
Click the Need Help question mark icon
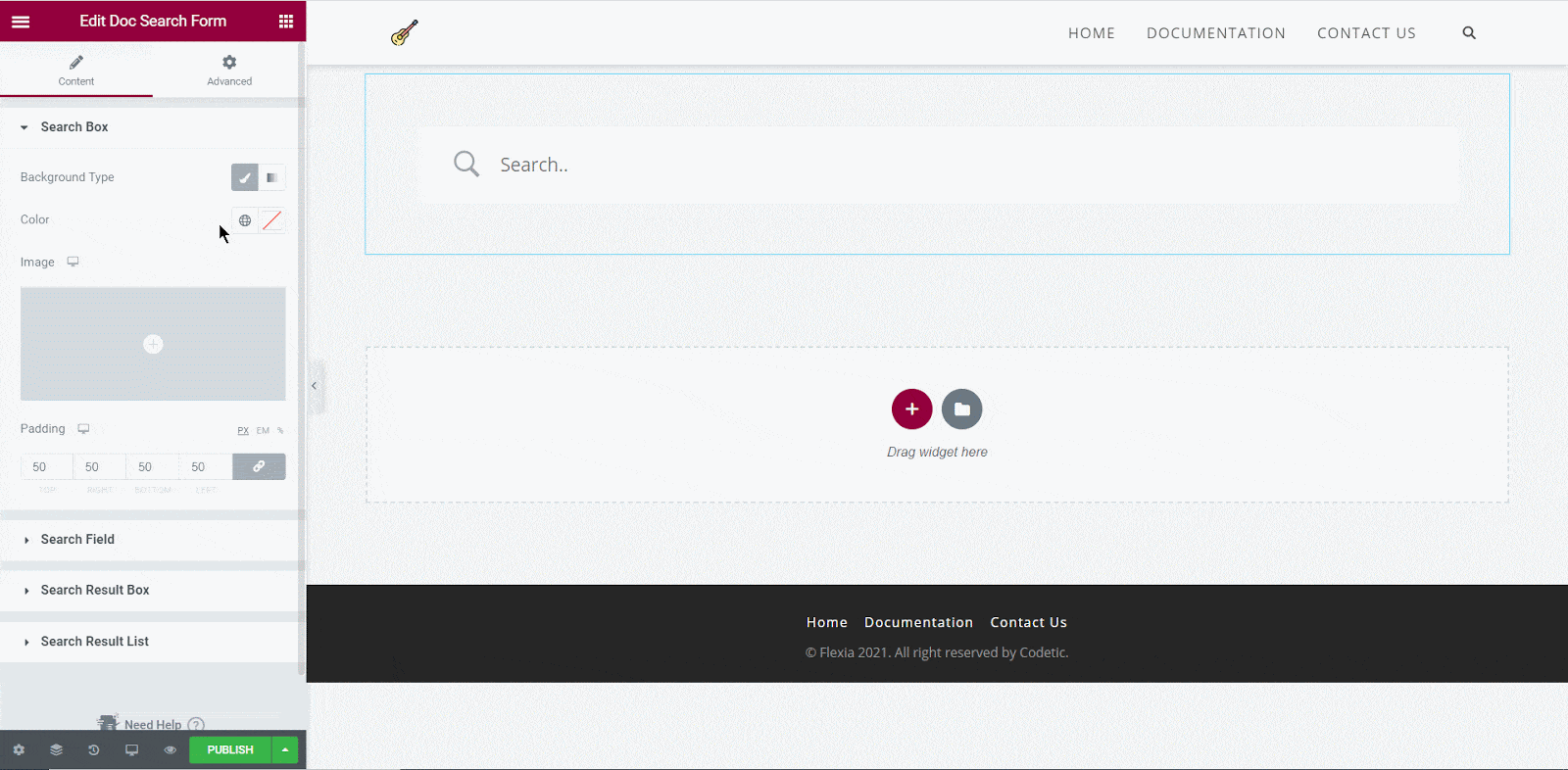pyautogui.click(x=196, y=725)
